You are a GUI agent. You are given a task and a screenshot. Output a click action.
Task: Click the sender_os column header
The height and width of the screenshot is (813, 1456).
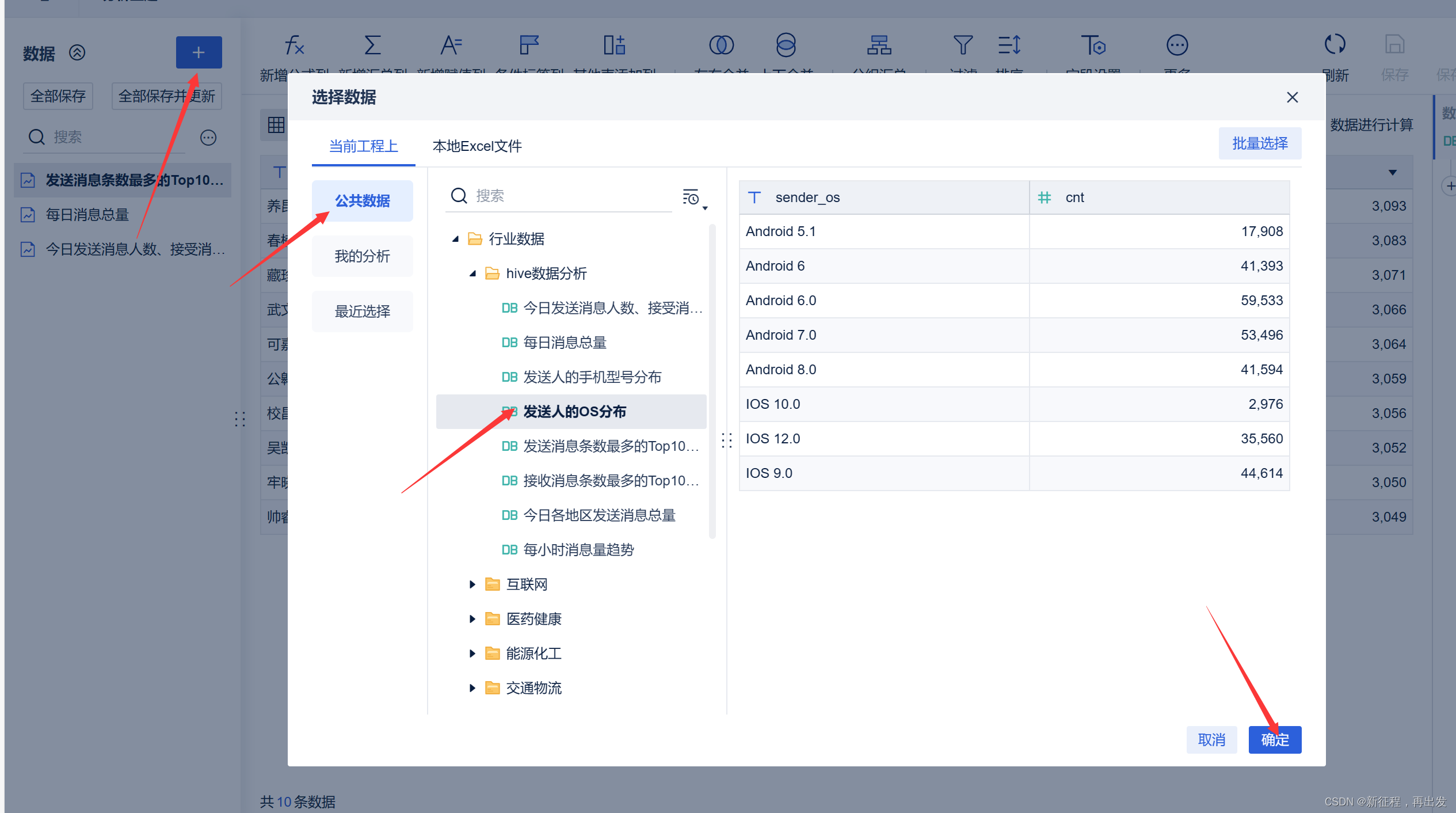(885, 197)
